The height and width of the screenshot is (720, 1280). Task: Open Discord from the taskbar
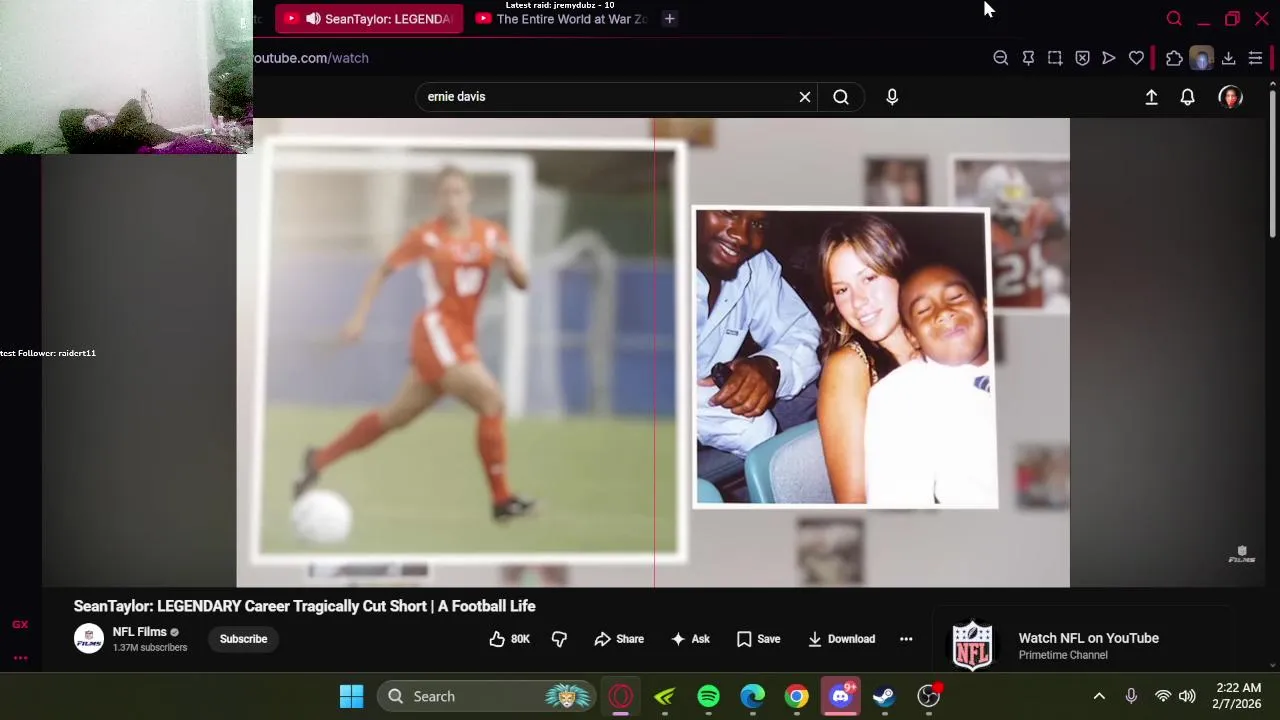(x=840, y=696)
